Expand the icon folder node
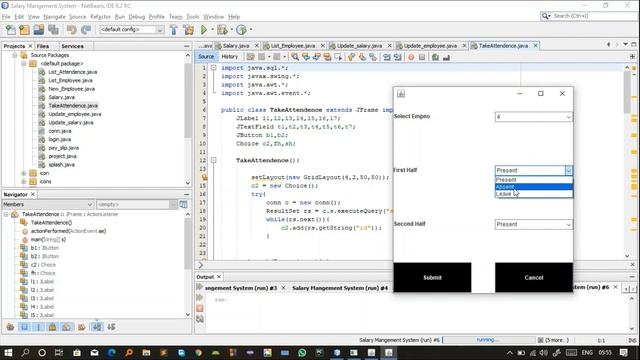Image resolution: width=640 pixels, height=360 pixels. 24,173
